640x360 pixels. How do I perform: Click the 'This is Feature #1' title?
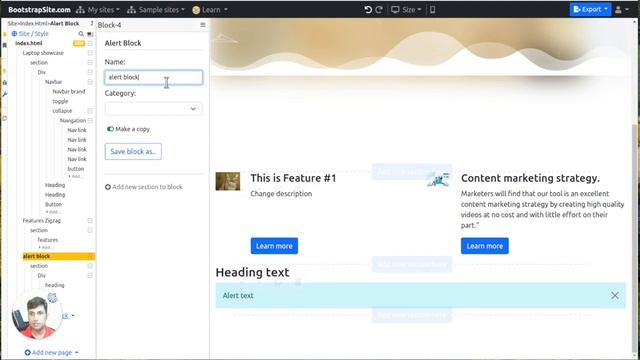[x=293, y=178]
